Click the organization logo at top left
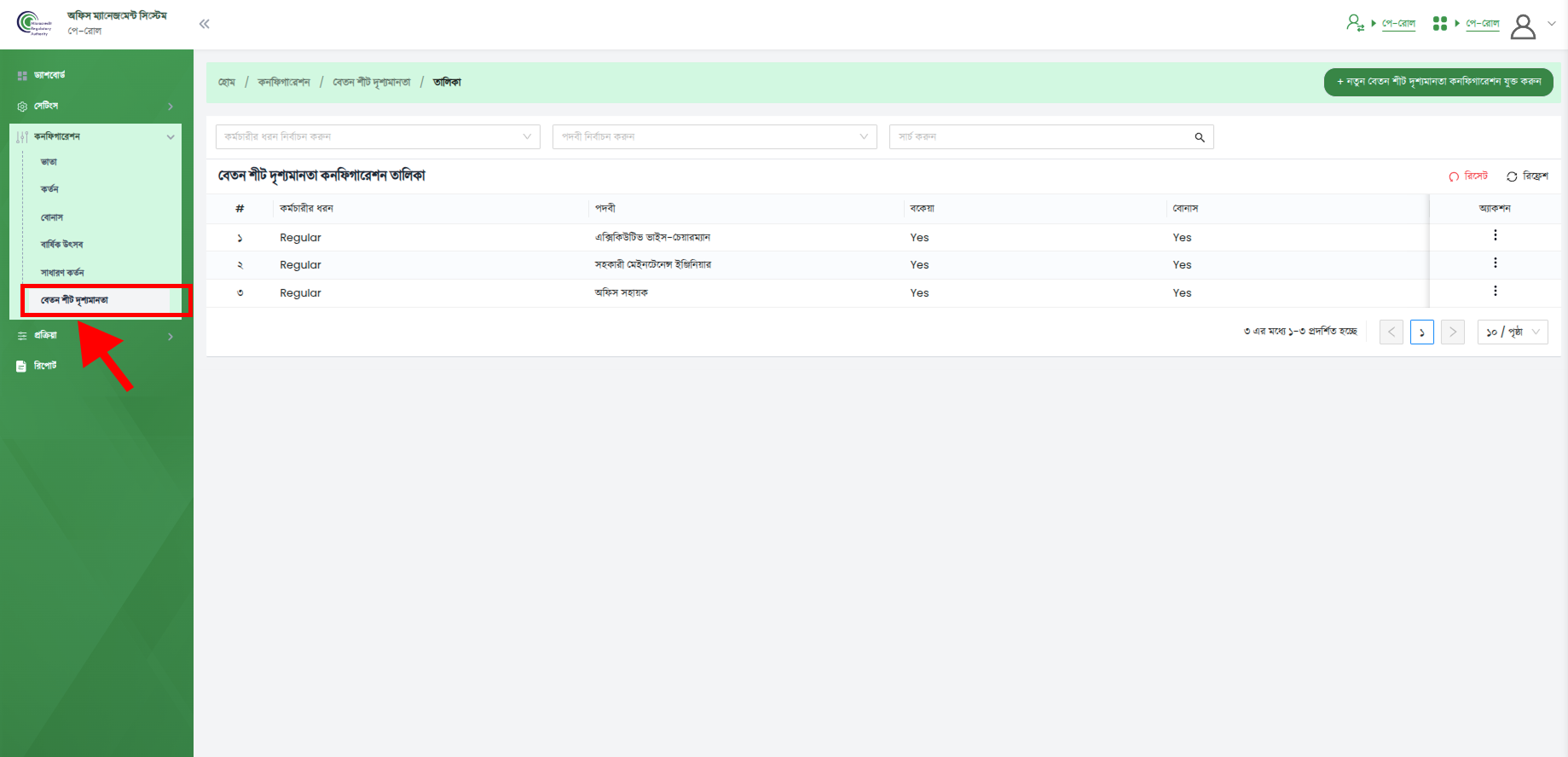 coord(34,23)
